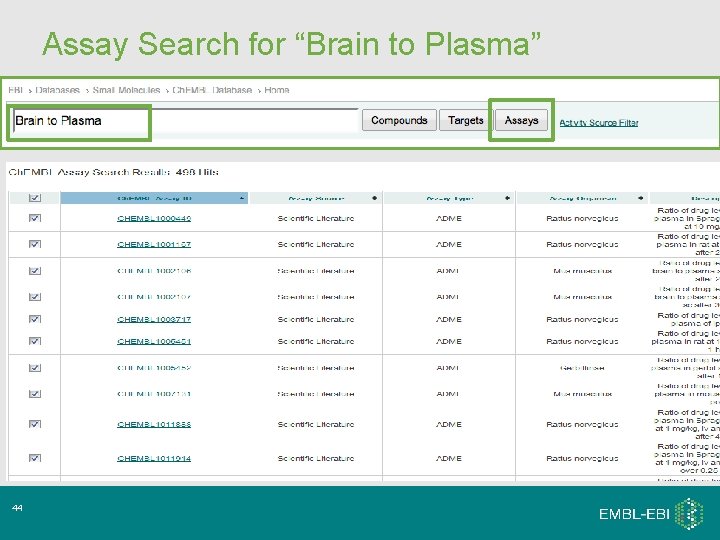Image resolution: width=720 pixels, height=540 pixels.
Task: Select Rattus norvegicus in CHEMBL1003717 row
Action: point(582,320)
